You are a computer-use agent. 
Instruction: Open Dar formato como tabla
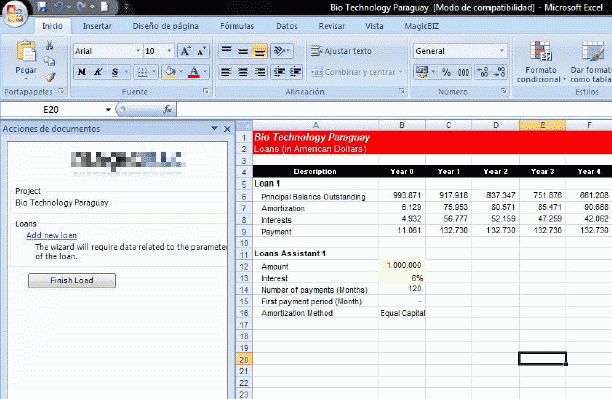[x=591, y=62]
